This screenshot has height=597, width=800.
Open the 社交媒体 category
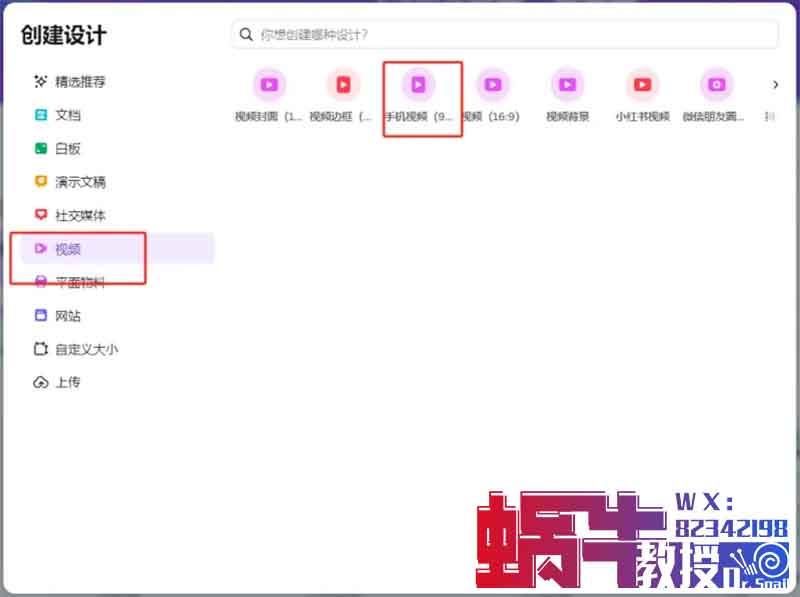[x=80, y=215]
